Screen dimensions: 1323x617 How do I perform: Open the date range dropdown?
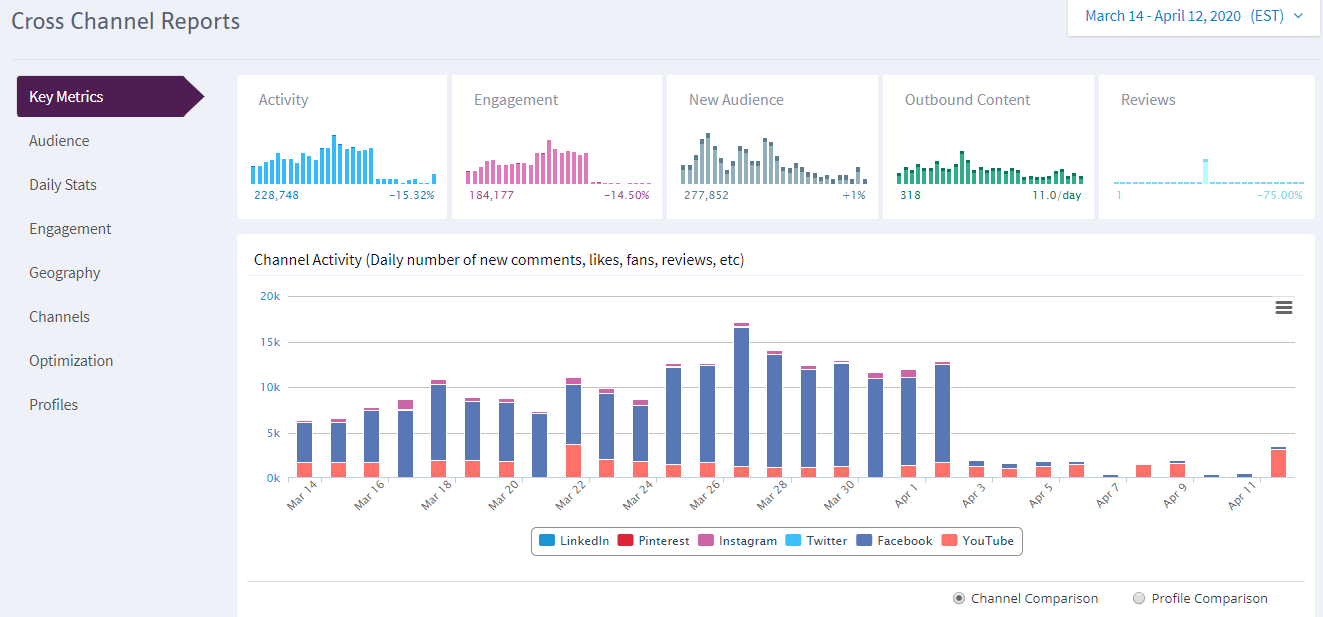point(1184,16)
